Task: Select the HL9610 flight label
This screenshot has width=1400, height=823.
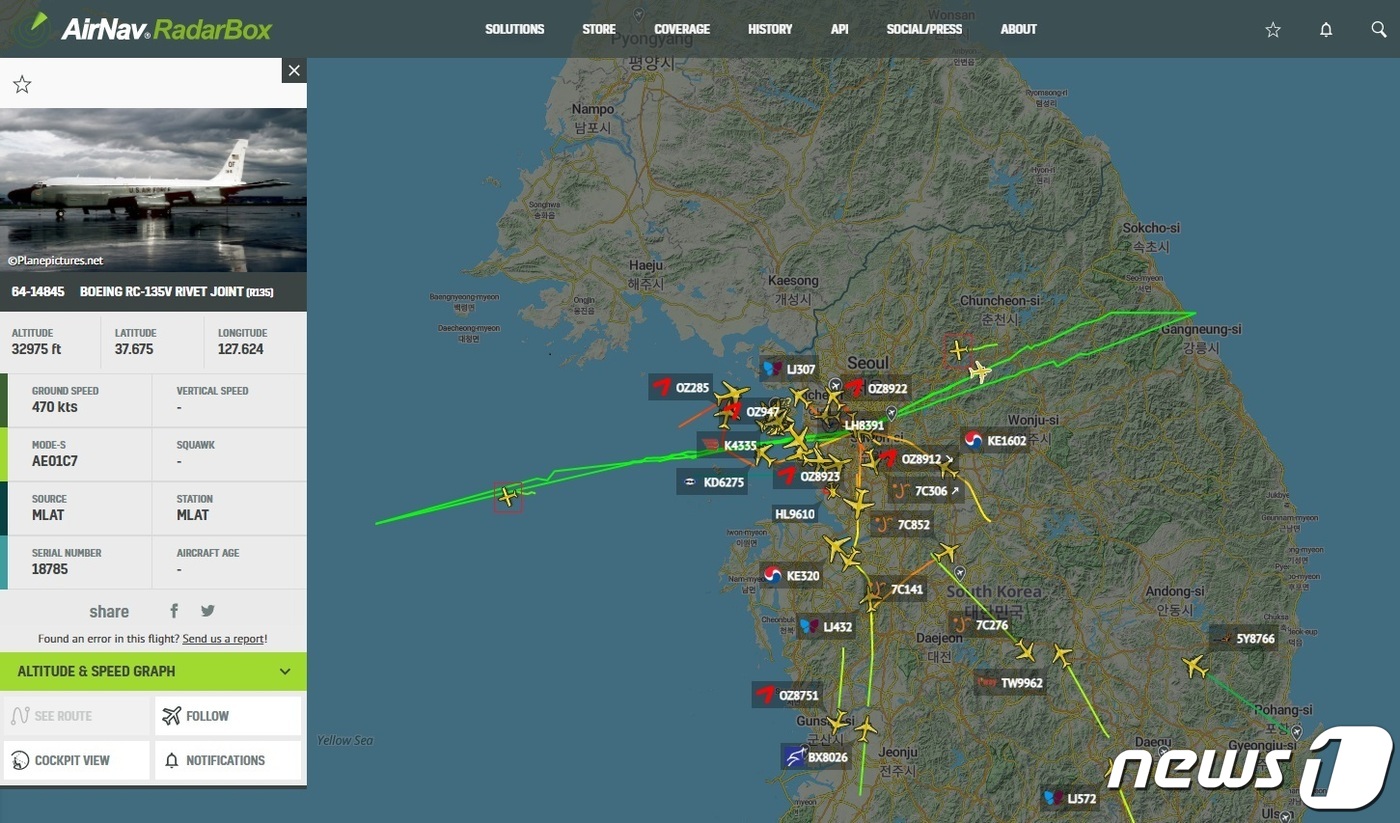Action: (795, 514)
